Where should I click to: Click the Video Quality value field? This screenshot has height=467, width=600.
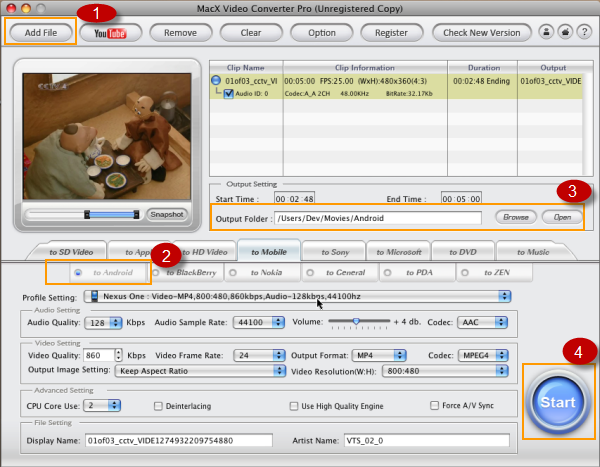pos(99,355)
